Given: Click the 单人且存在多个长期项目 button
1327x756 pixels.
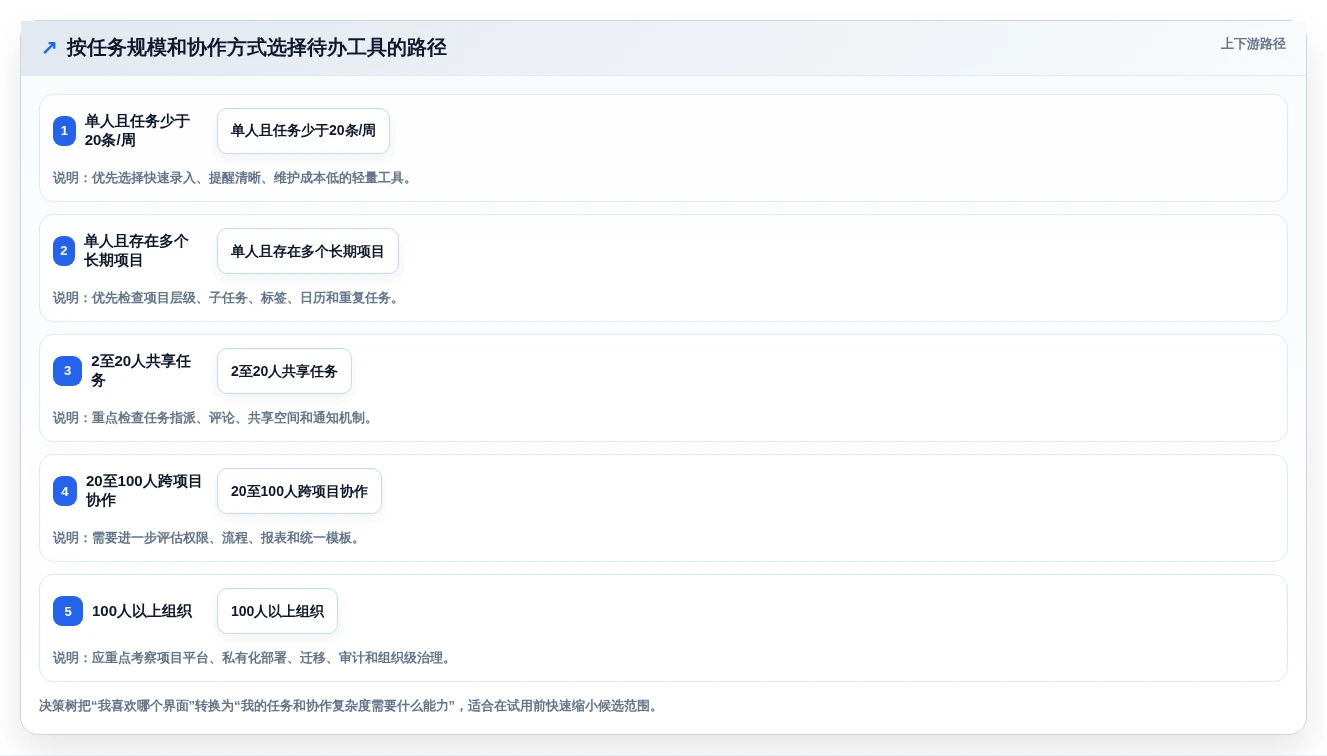Looking at the screenshot, I should pyautogui.click(x=308, y=251).
